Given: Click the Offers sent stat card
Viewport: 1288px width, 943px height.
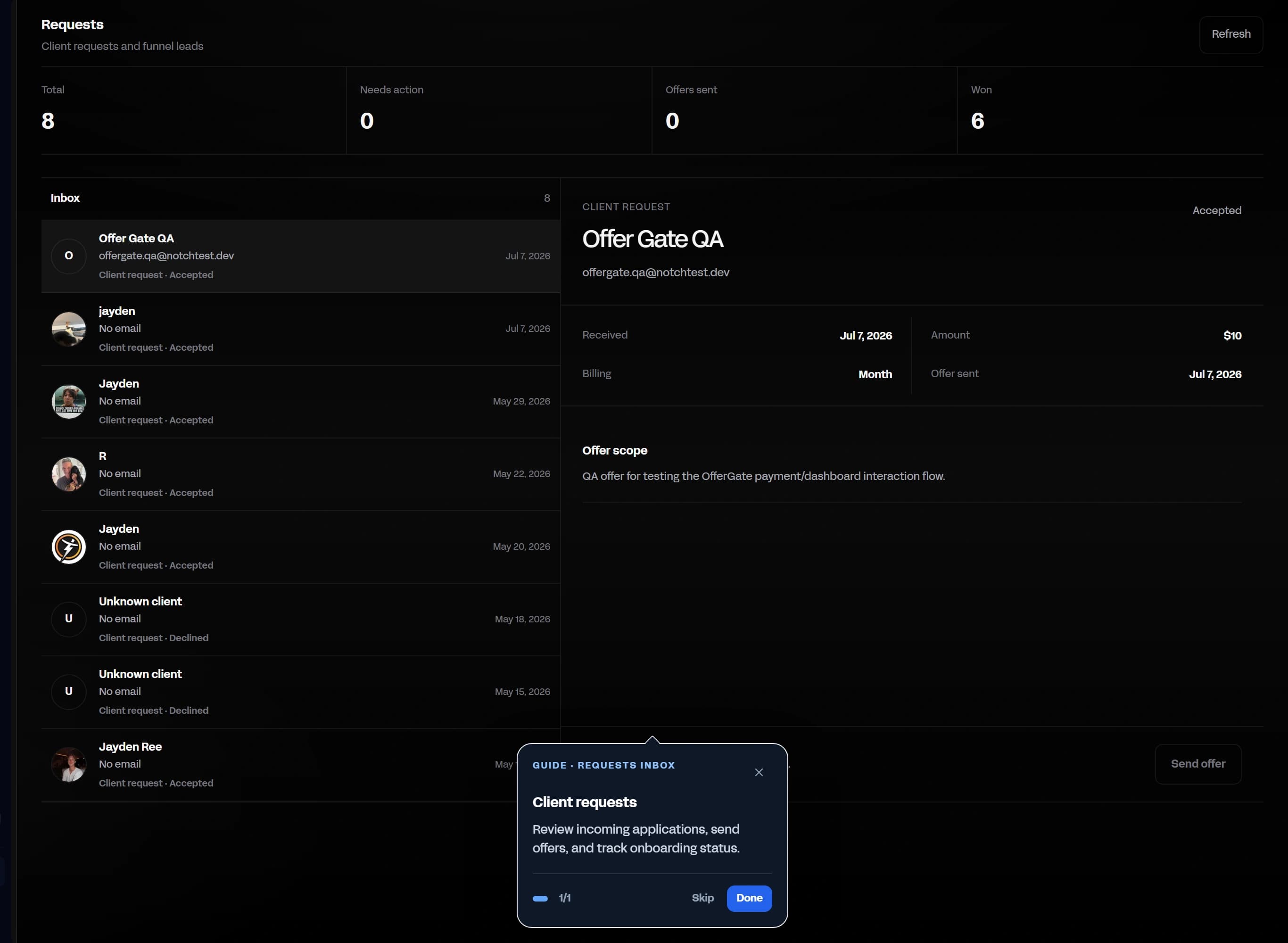Looking at the screenshot, I should click(804, 110).
